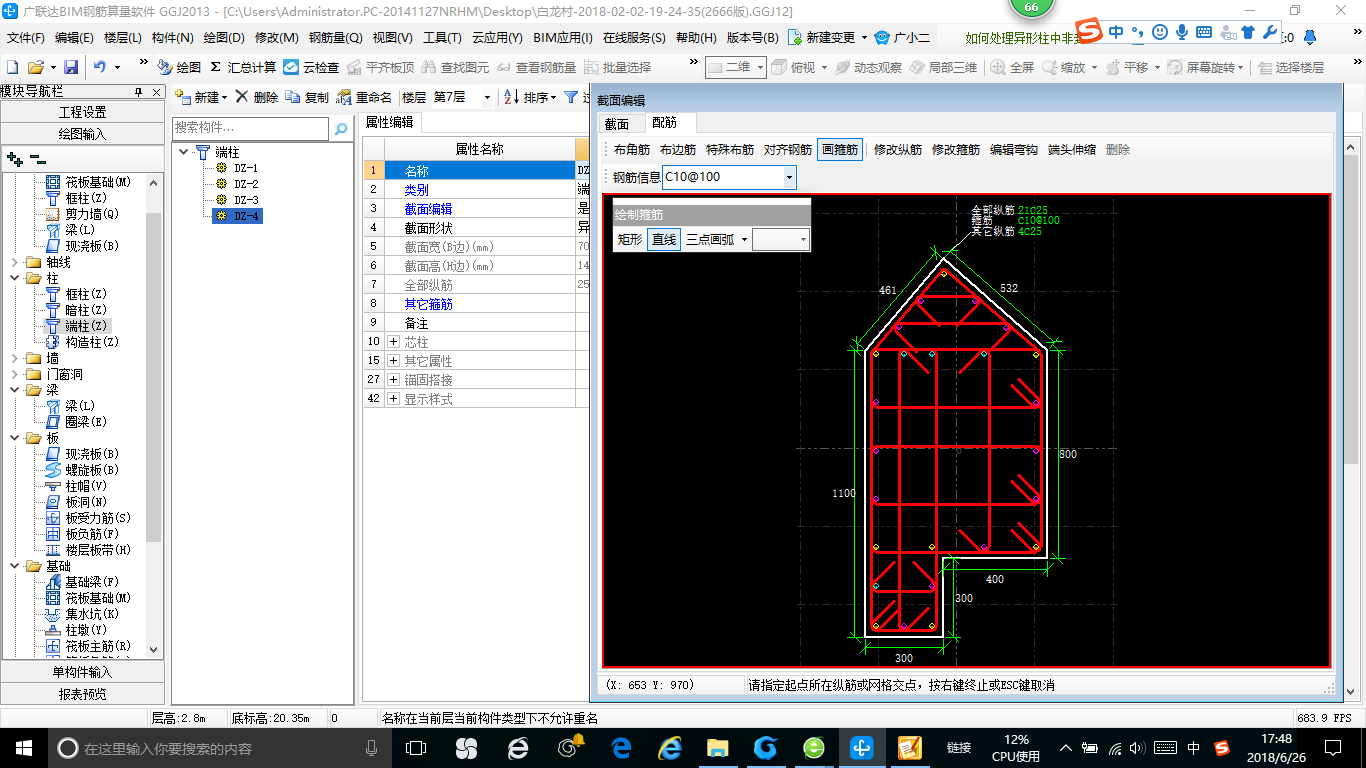Open the 楼层 第7层 floor dropdown

tap(487, 97)
